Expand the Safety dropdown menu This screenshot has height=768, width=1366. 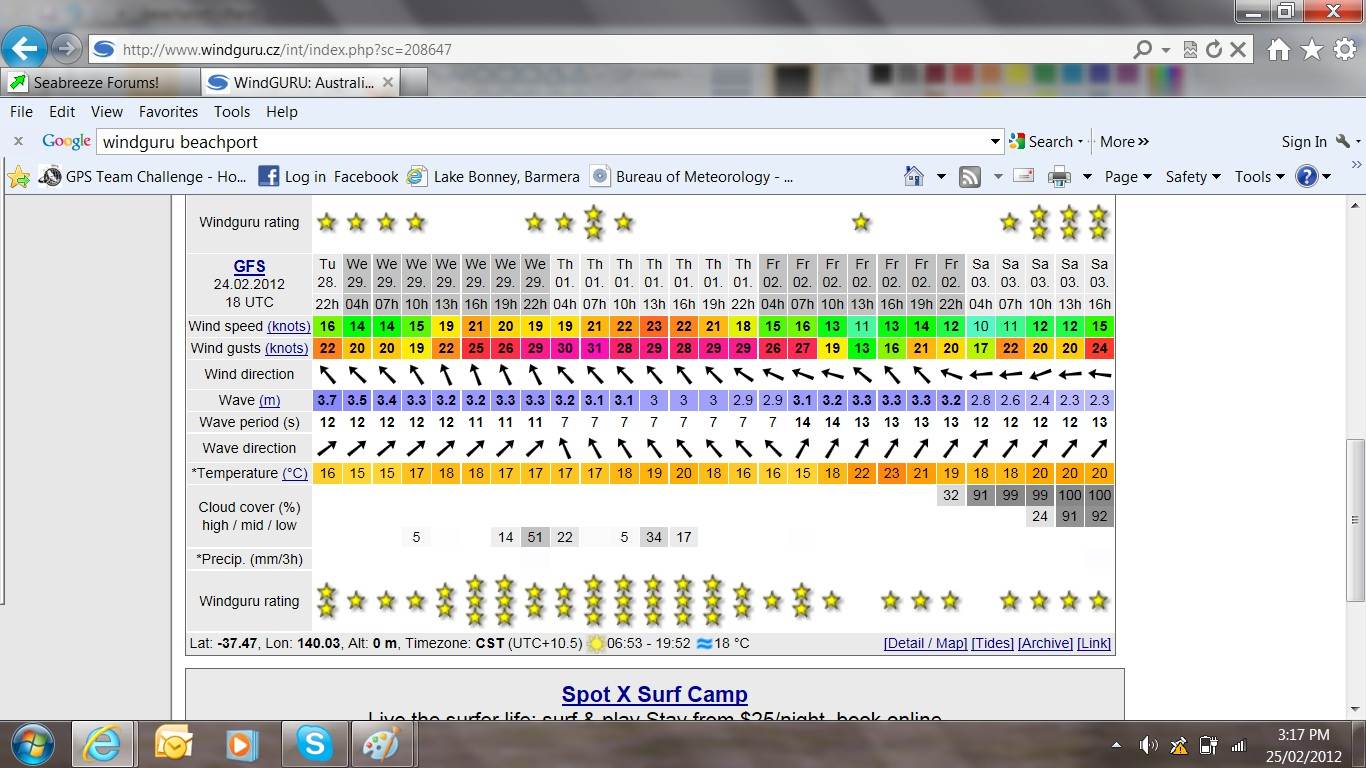point(1193,177)
